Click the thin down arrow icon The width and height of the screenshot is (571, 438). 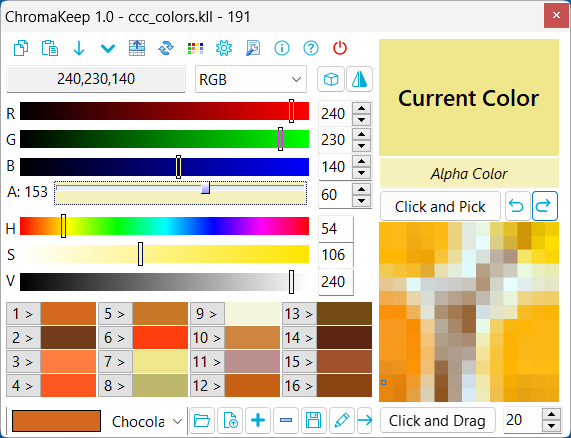(x=79, y=48)
